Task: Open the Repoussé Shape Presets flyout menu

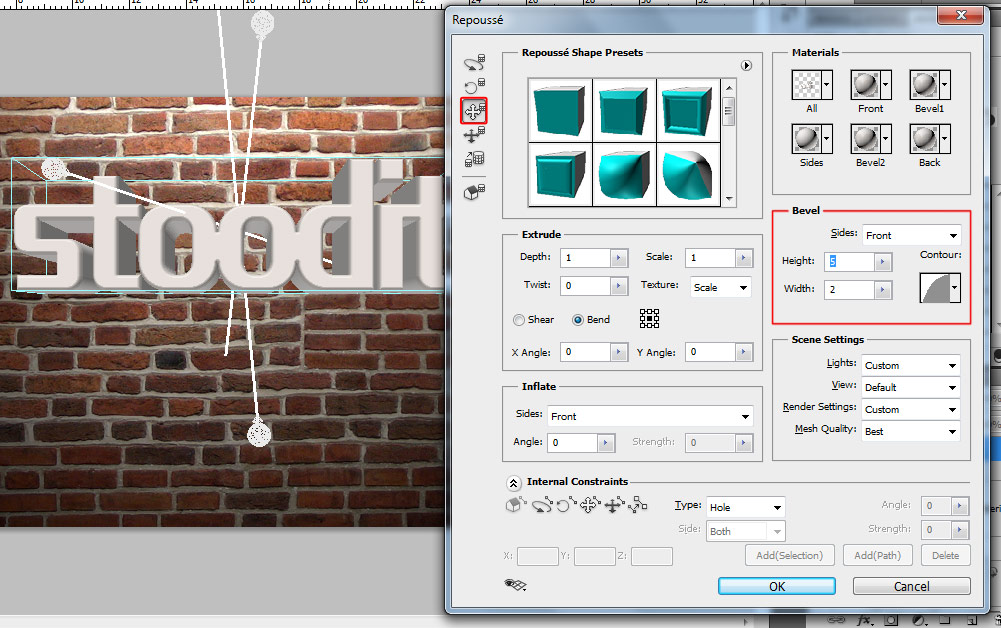Action: click(746, 66)
